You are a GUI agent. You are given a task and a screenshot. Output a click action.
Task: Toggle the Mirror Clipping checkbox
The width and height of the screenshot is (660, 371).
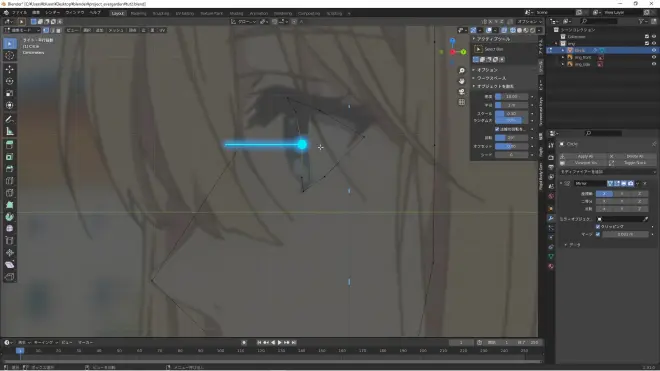pyautogui.click(x=598, y=227)
